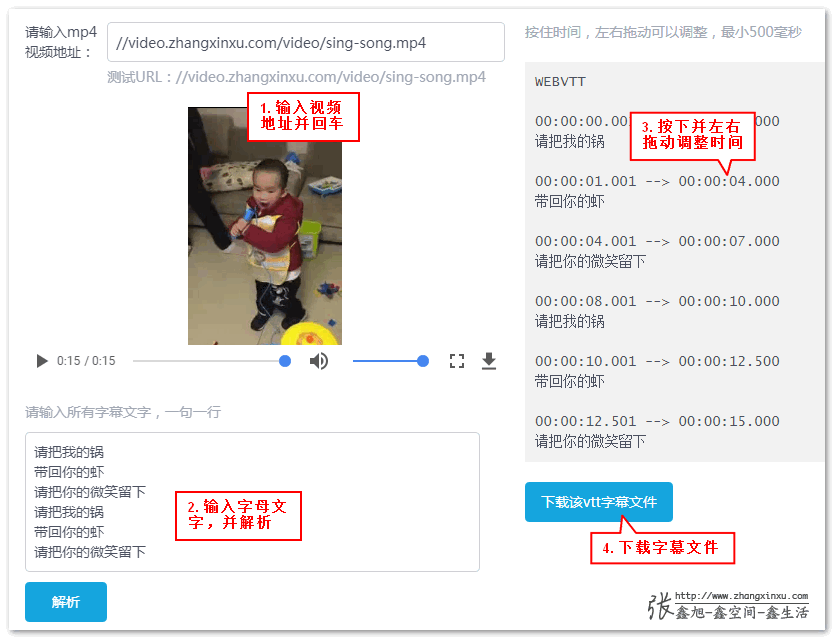
Task: Mute the video using the speaker icon
Action: pos(318,362)
